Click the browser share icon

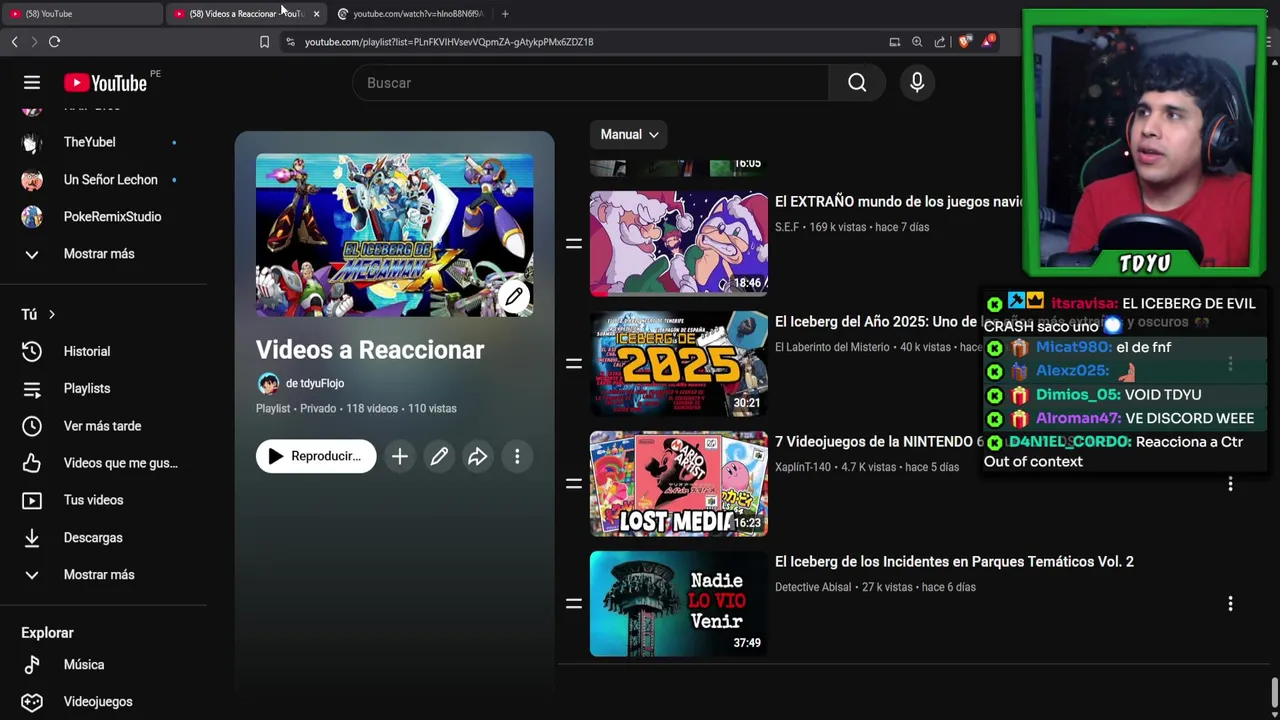click(x=940, y=42)
